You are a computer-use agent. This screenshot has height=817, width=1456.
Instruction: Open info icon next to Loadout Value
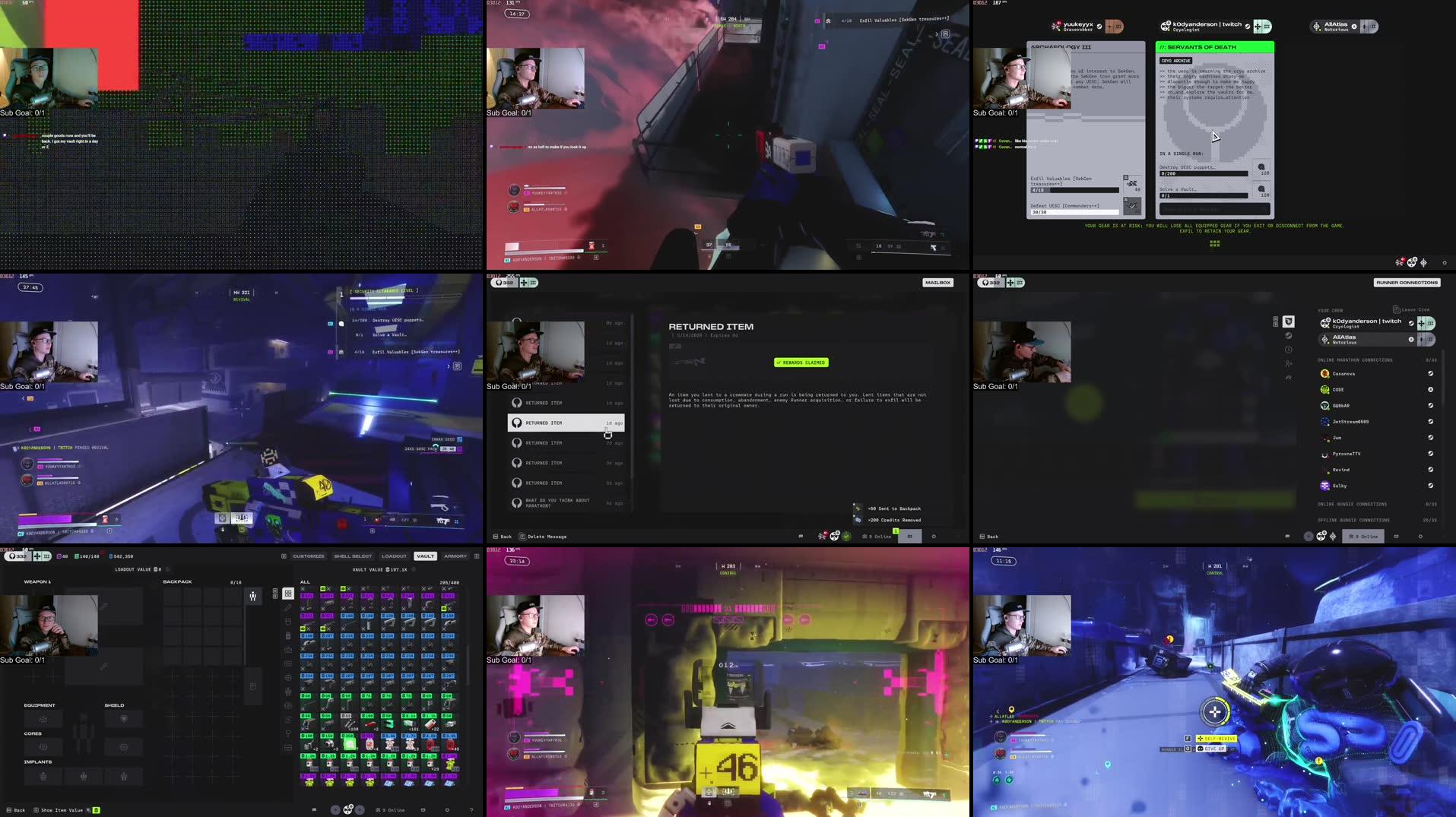(x=167, y=569)
